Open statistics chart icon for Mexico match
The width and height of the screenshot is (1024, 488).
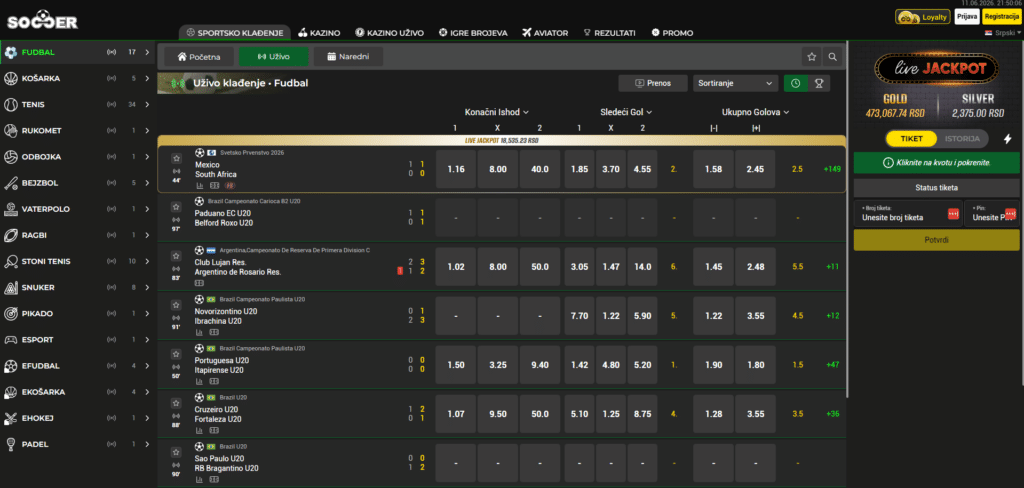pyautogui.click(x=200, y=186)
